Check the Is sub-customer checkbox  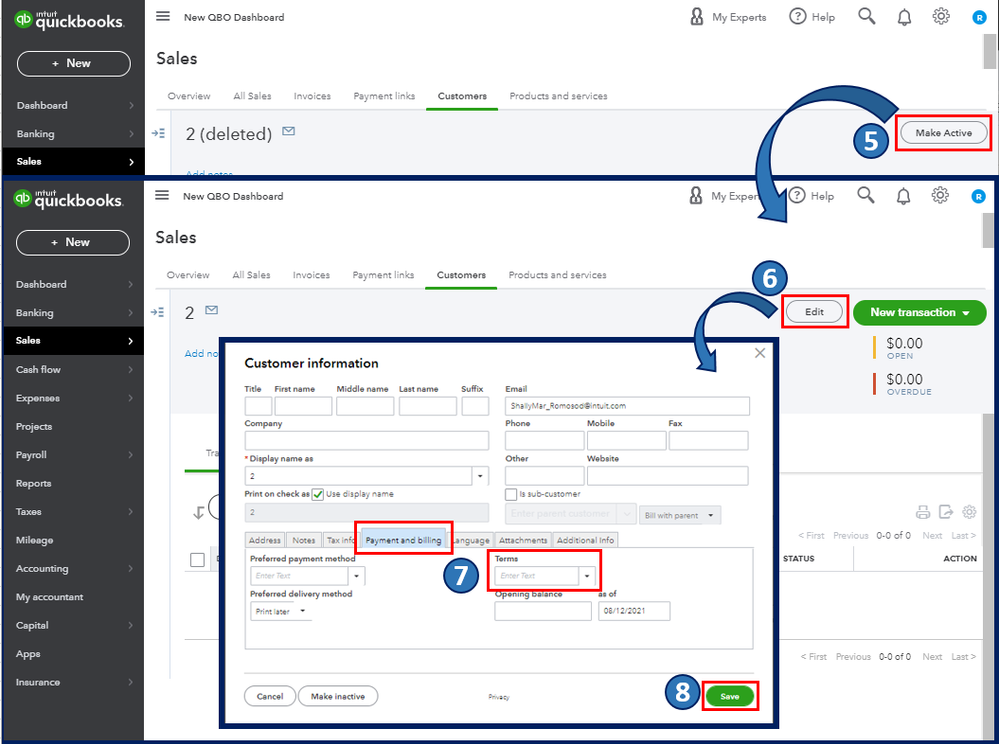[510, 494]
